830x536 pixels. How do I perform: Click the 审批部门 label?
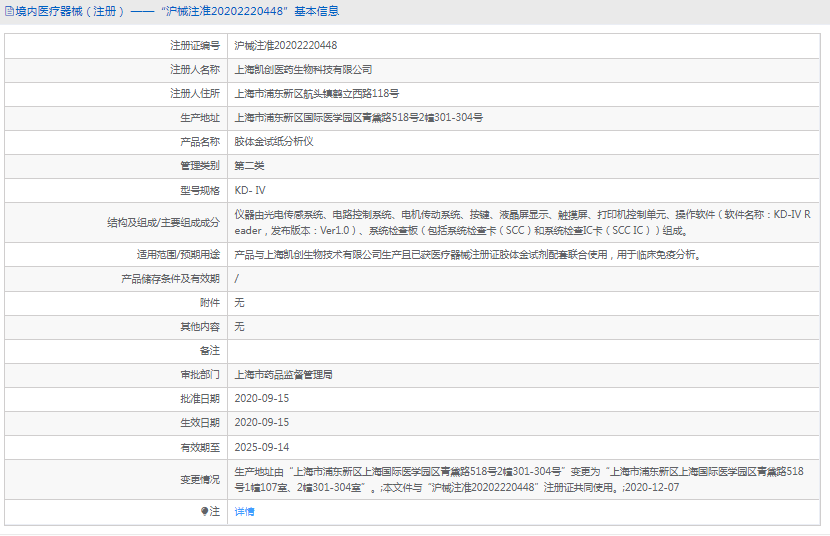pyautogui.click(x=200, y=375)
